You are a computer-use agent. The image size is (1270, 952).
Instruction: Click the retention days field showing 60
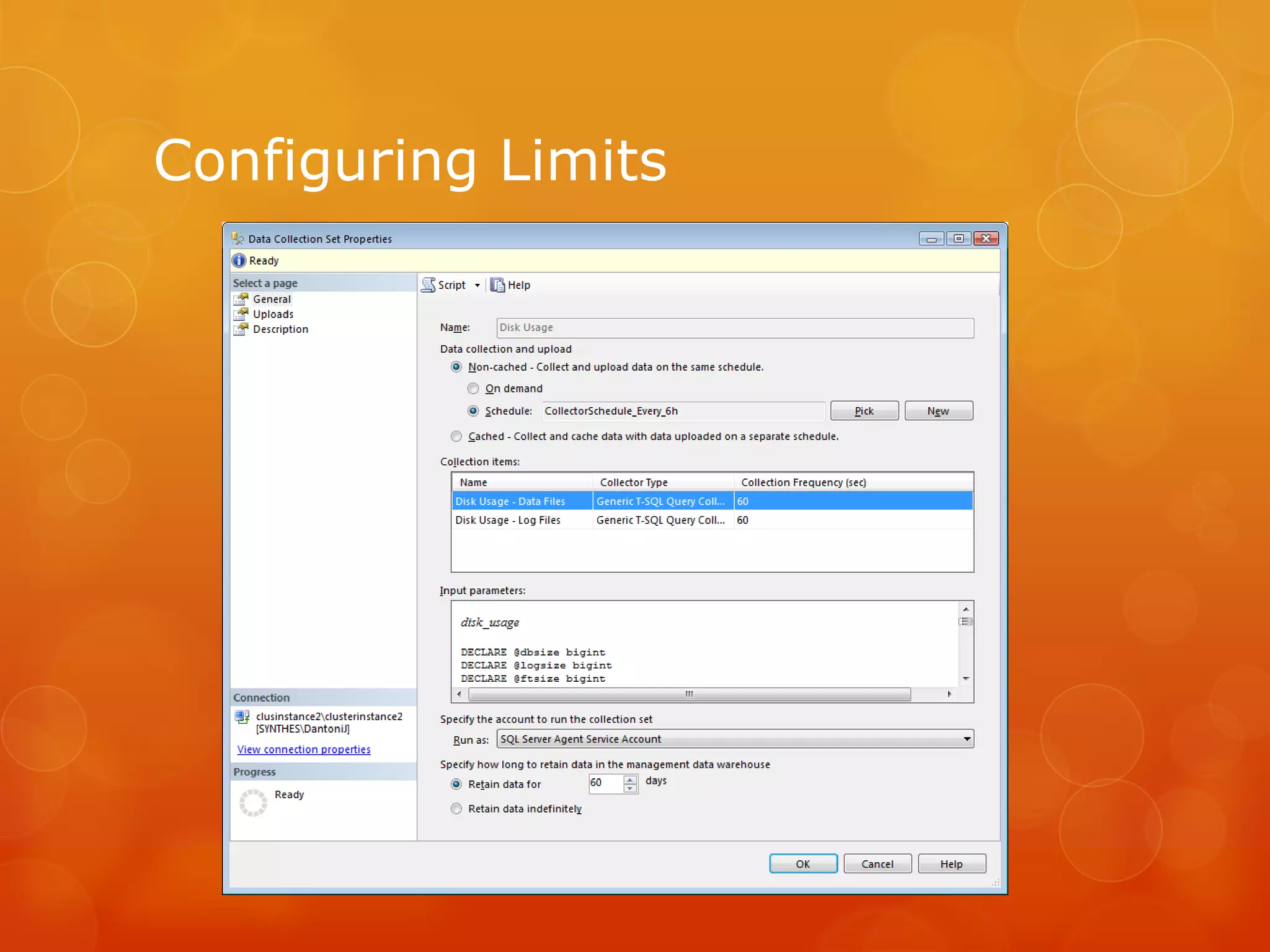tap(605, 783)
